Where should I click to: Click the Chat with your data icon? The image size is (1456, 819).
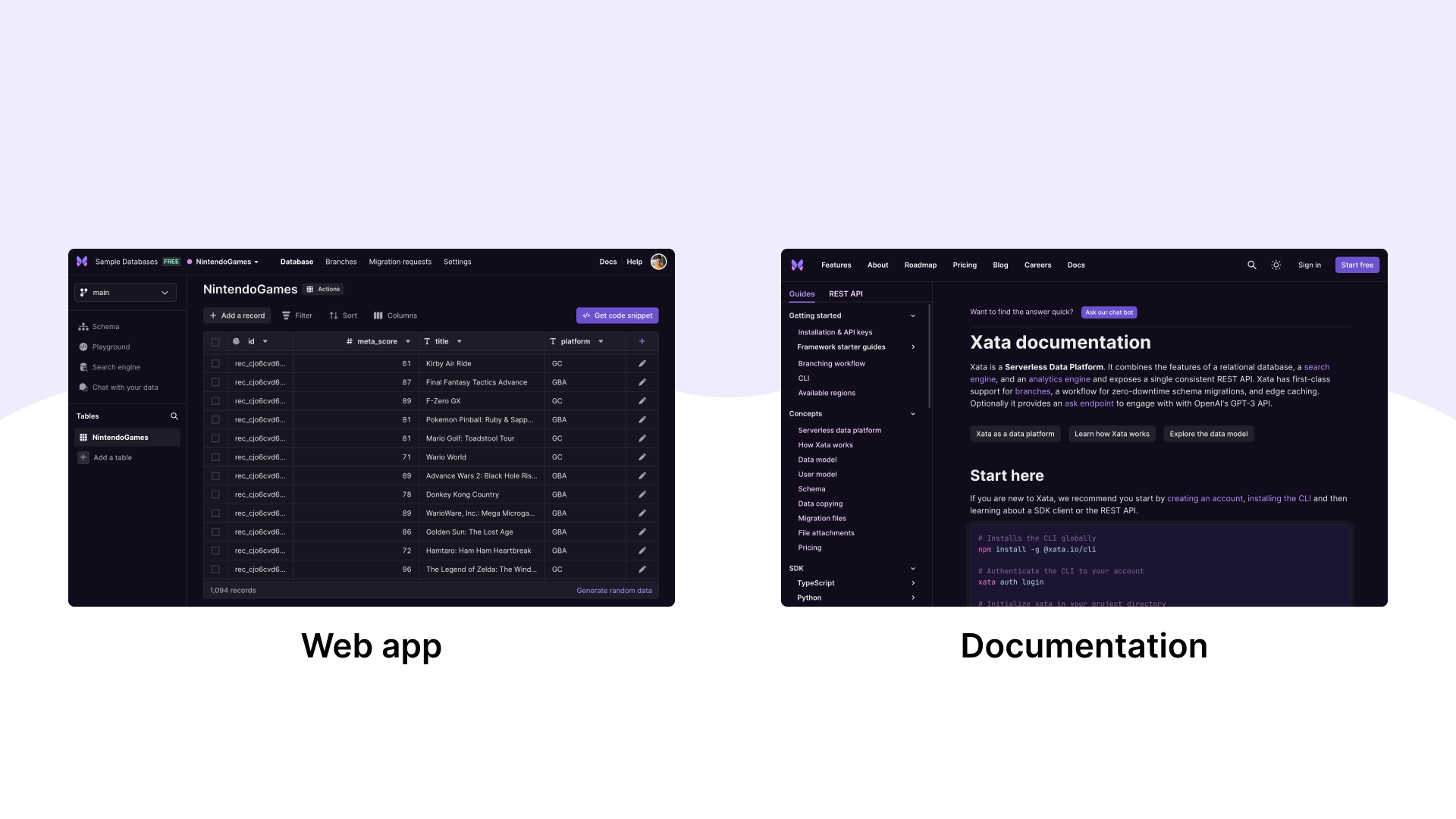[x=84, y=387]
